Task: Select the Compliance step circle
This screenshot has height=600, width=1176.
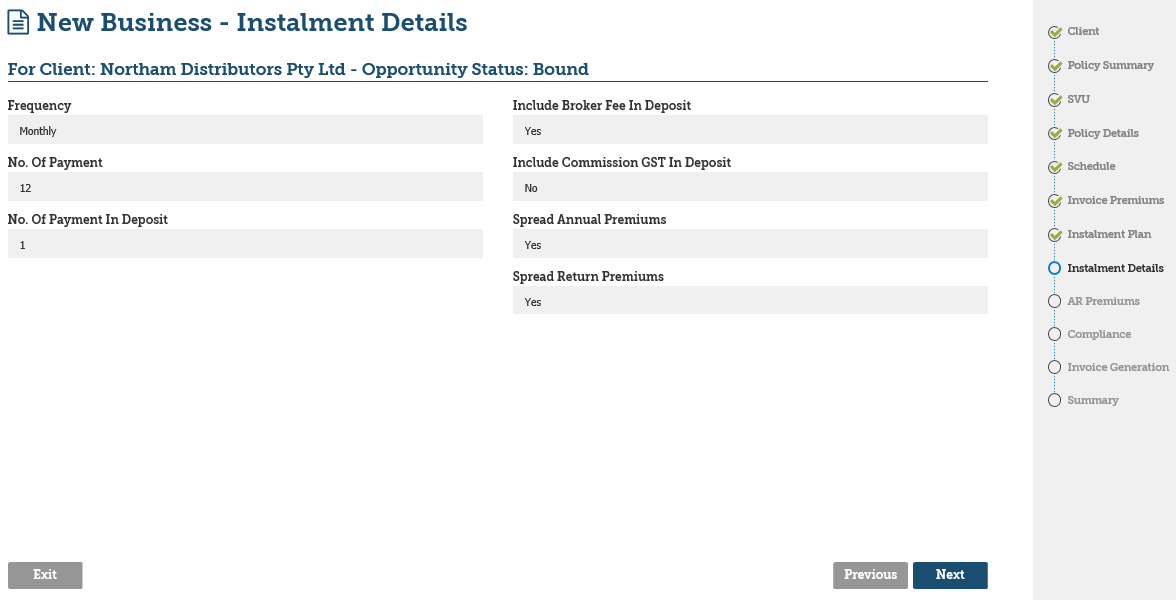Action: point(1054,334)
